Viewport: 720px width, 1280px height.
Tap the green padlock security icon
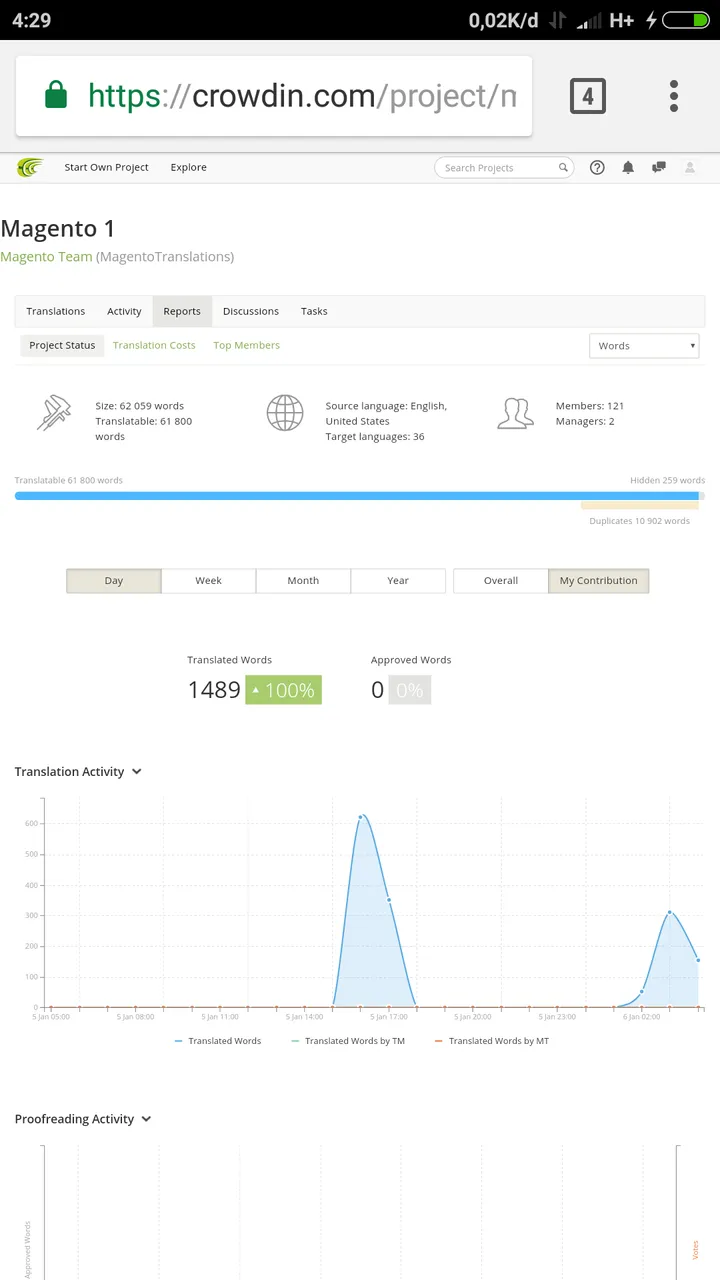point(56,96)
